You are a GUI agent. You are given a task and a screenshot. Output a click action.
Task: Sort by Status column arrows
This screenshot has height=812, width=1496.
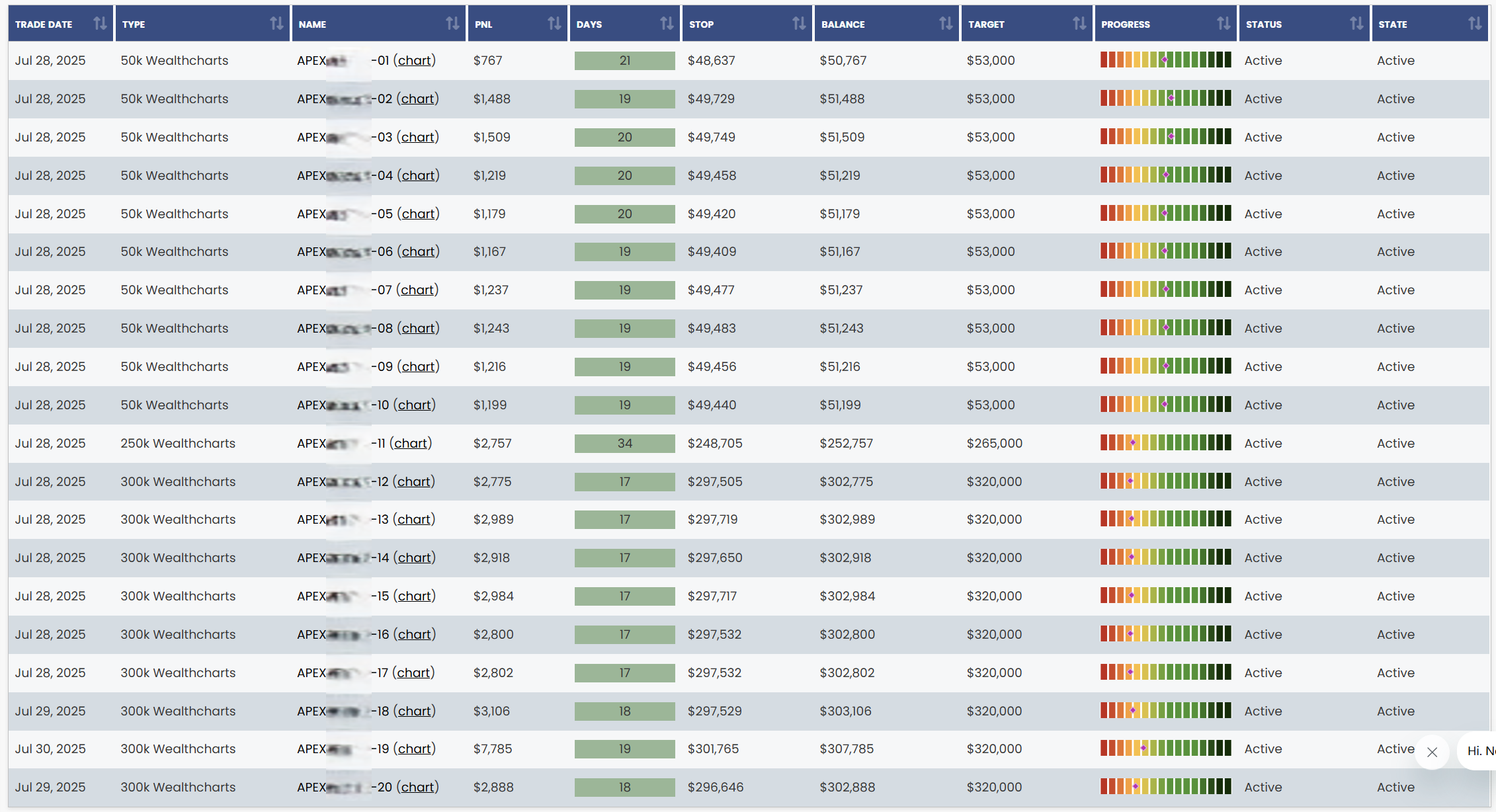(1356, 24)
